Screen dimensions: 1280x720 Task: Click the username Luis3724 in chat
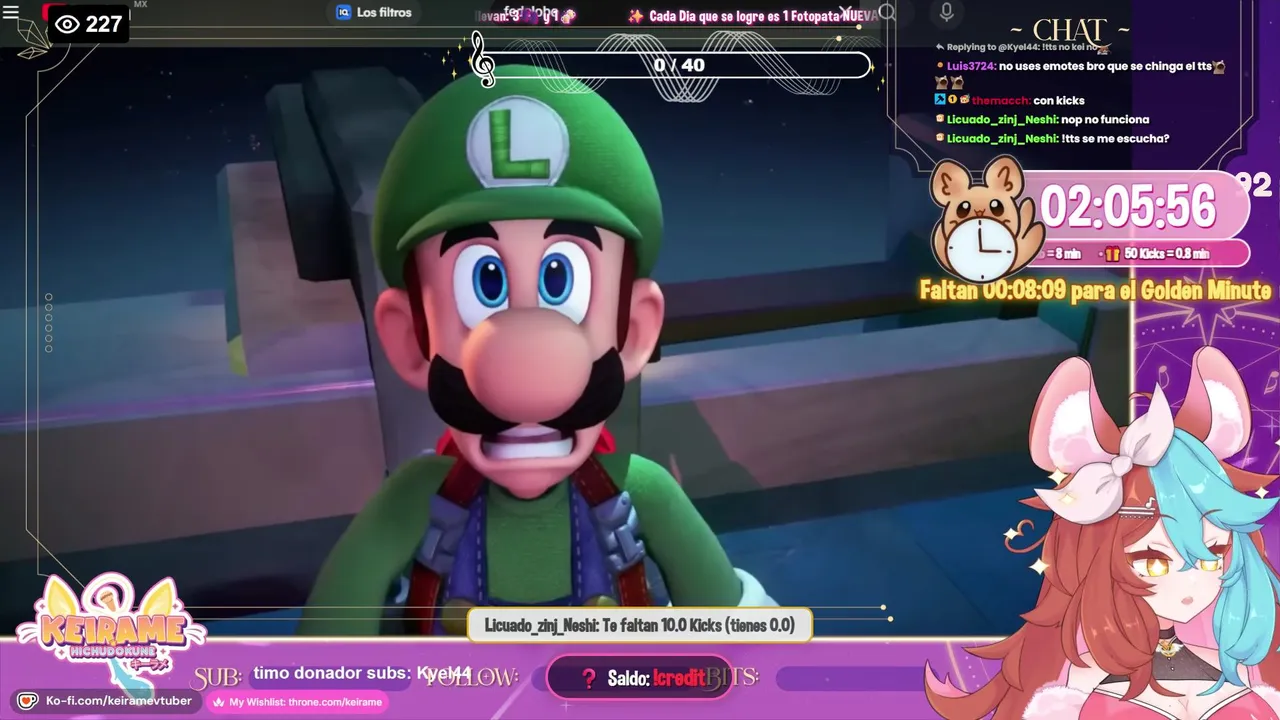(x=972, y=66)
